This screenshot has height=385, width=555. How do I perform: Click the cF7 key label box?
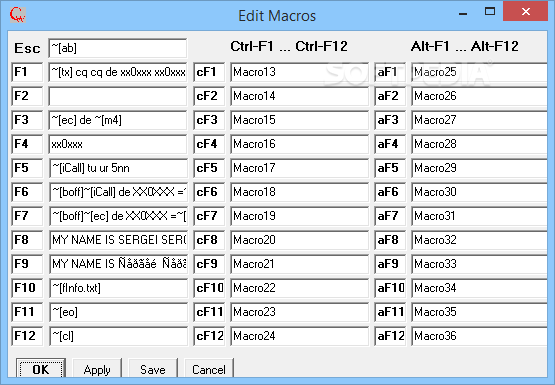[209, 216]
